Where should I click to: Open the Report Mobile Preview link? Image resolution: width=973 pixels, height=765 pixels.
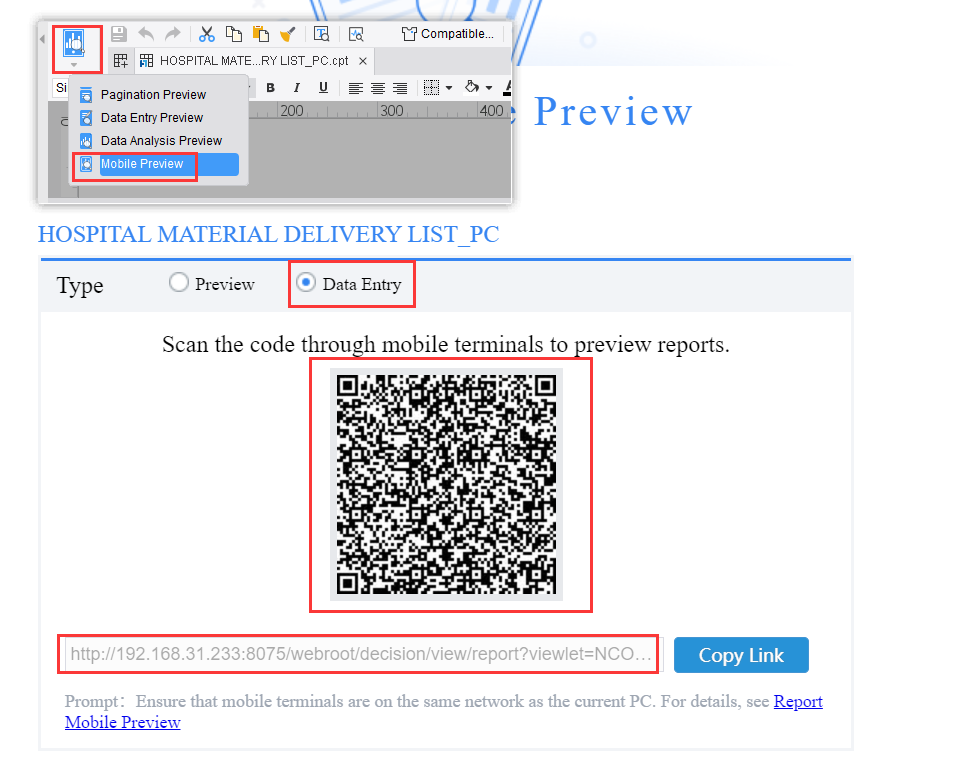point(798,701)
